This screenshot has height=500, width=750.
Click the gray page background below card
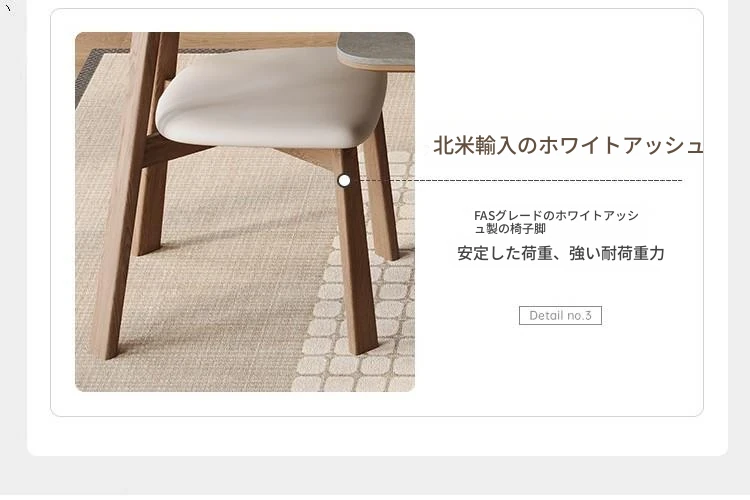(375, 476)
